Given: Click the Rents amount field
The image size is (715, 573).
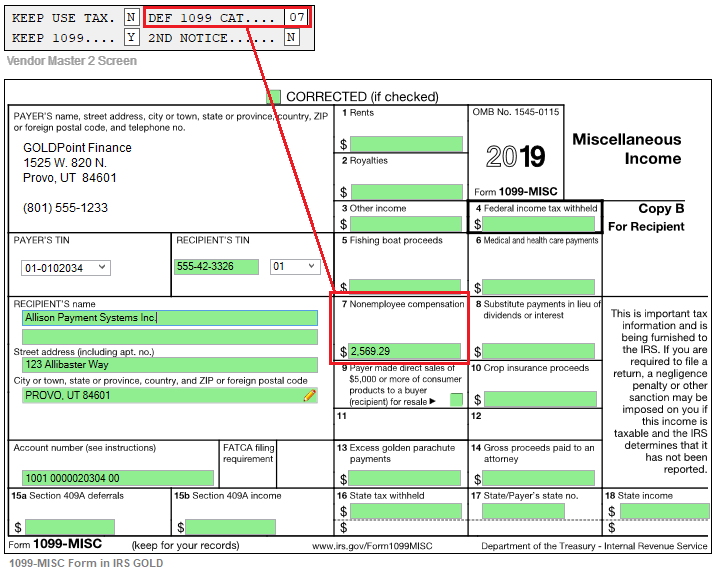Looking at the screenshot, I should point(406,144).
